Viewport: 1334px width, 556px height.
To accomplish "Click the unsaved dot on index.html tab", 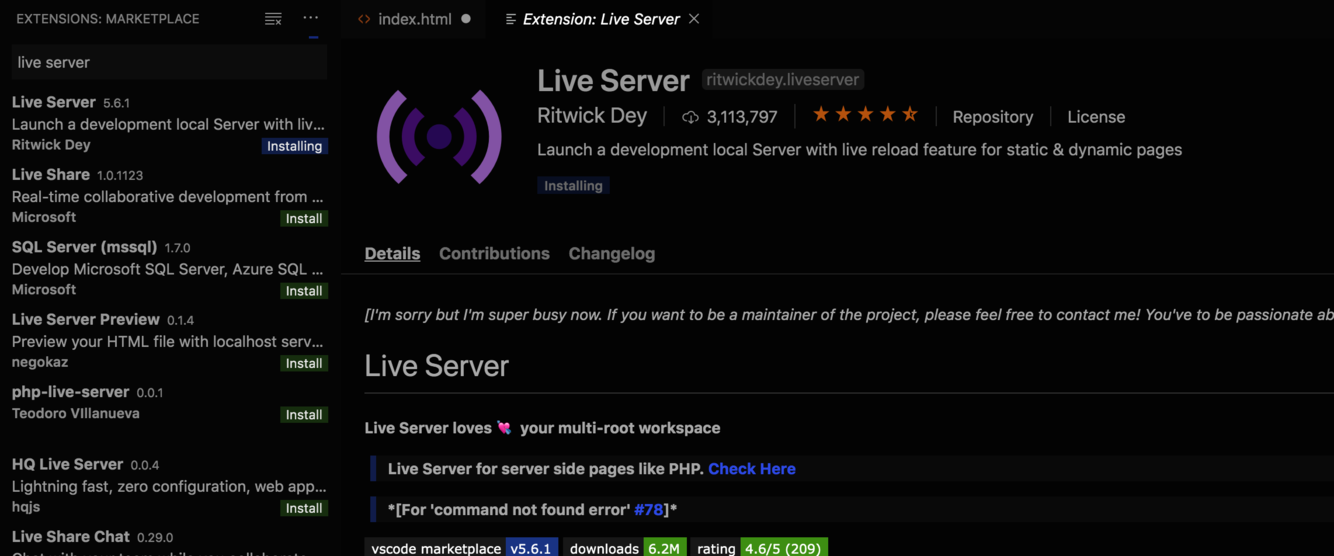I will [466, 19].
